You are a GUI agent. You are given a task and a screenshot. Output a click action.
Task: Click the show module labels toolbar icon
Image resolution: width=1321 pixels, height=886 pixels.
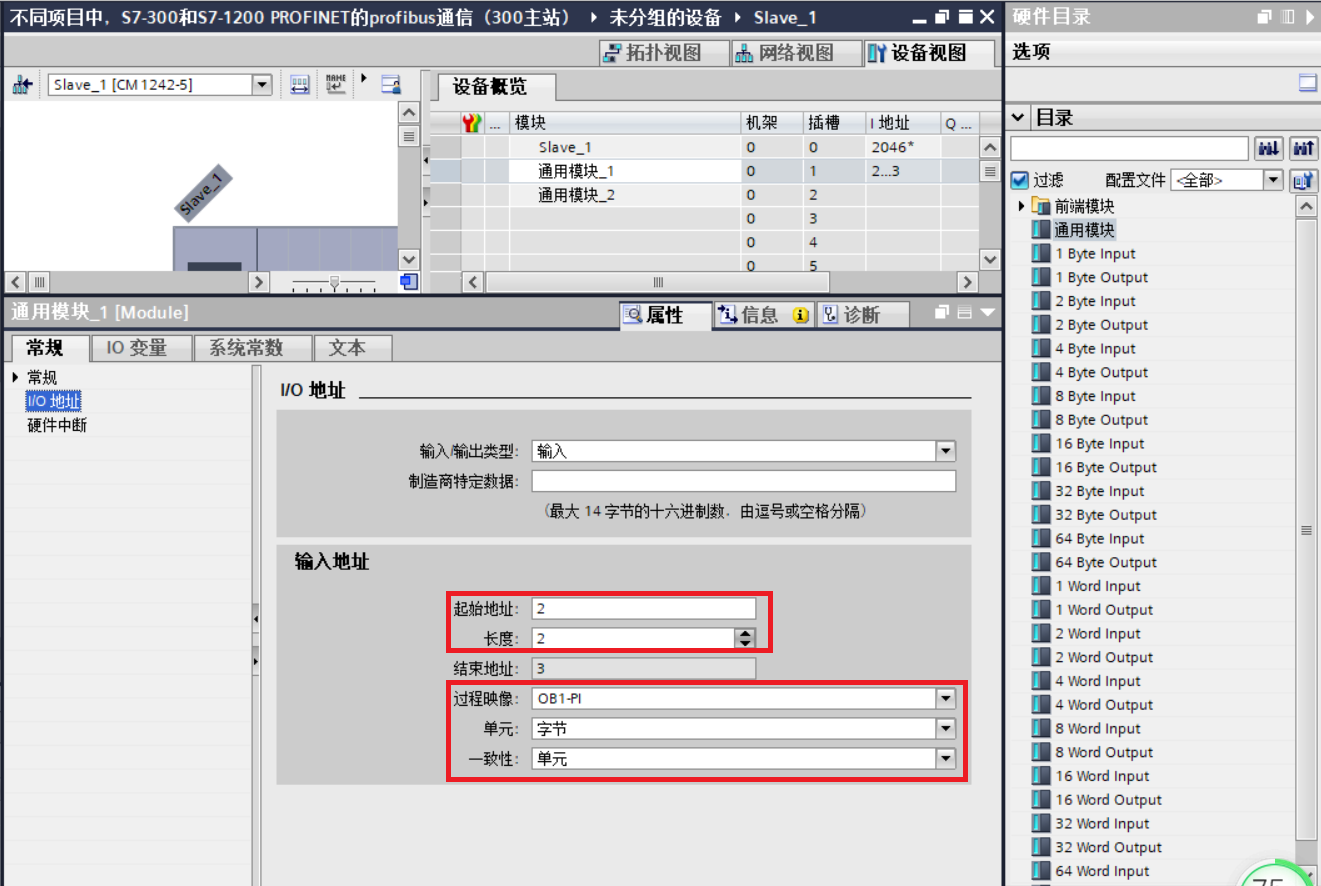[299, 85]
